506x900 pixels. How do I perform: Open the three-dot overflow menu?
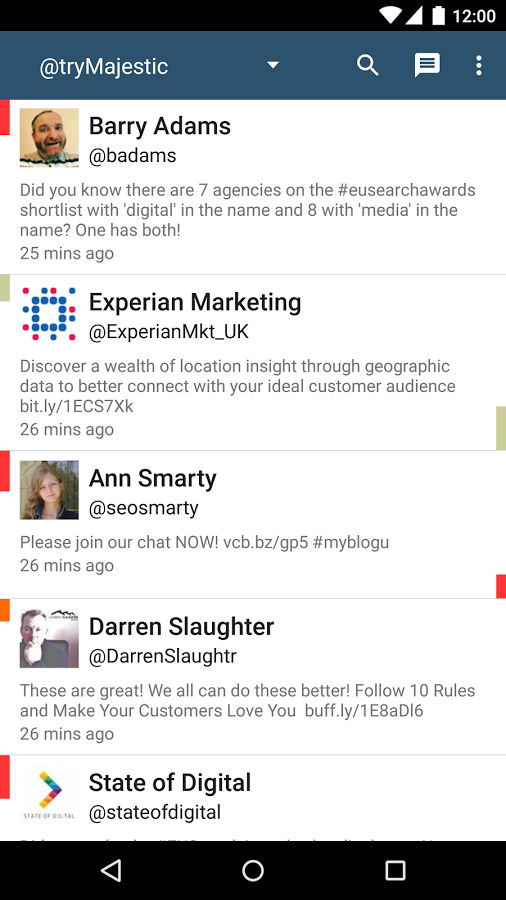478,65
